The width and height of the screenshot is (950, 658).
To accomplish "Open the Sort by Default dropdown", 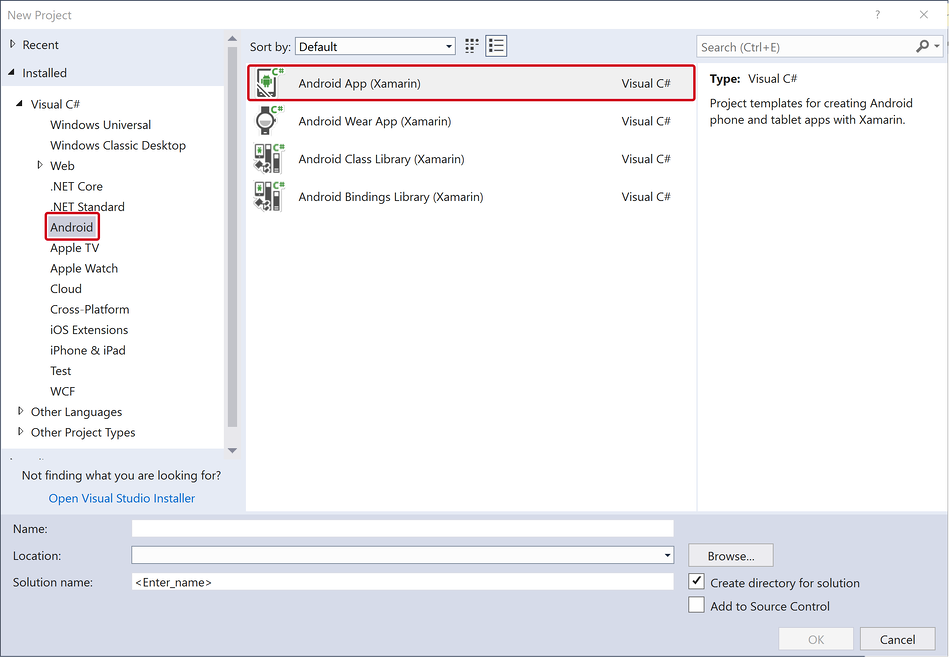I will 376,47.
